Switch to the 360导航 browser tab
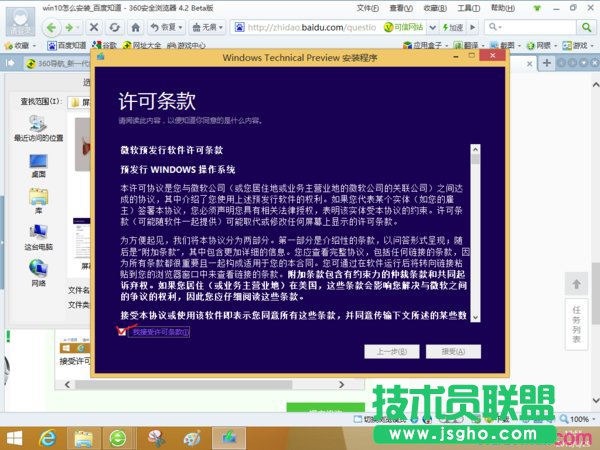The height and width of the screenshot is (450, 600). pyautogui.click(x=57, y=64)
